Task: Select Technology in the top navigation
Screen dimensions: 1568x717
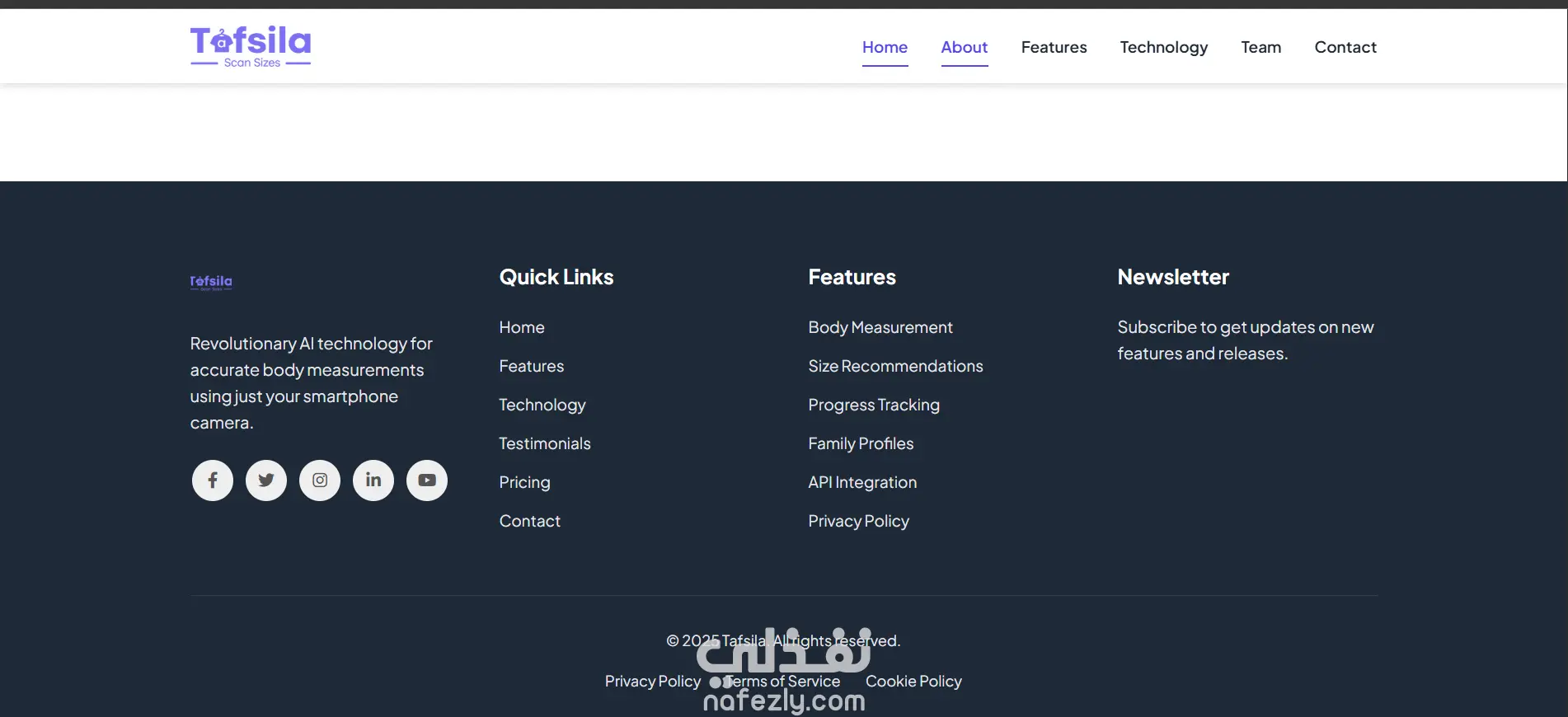Action: pyautogui.click(x=1164, y=47)
